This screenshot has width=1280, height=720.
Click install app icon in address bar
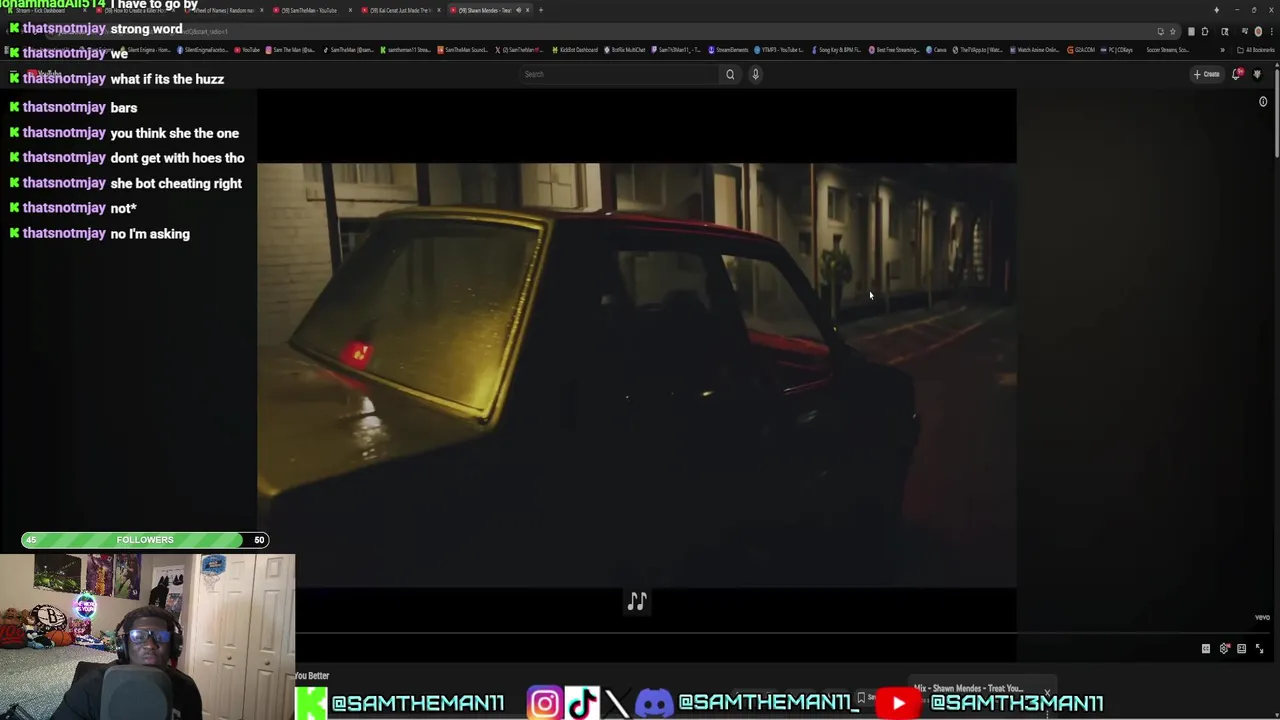tap(1160, 31)
